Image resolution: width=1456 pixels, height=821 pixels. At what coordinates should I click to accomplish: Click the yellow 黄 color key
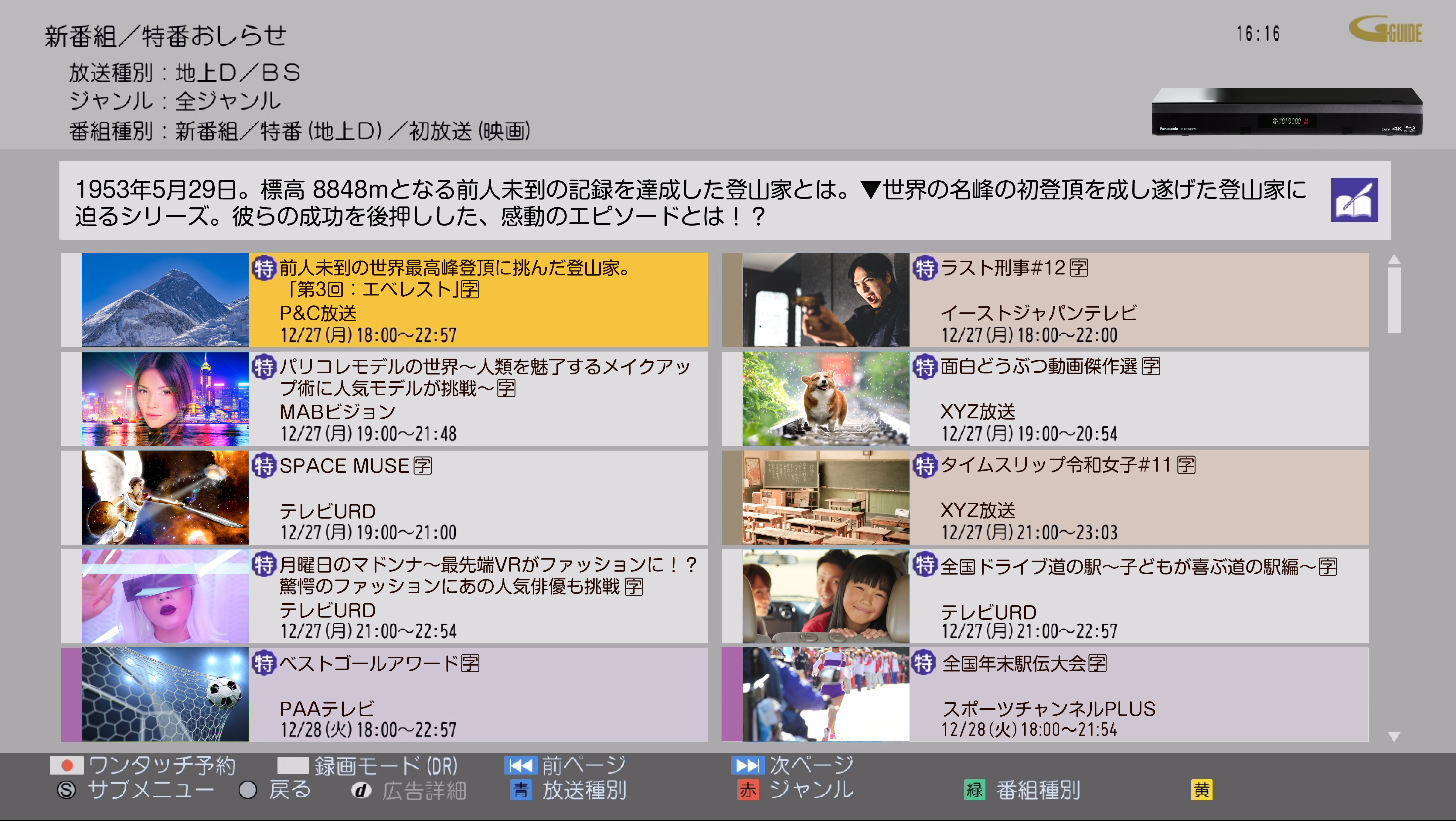pos(1202,790)
